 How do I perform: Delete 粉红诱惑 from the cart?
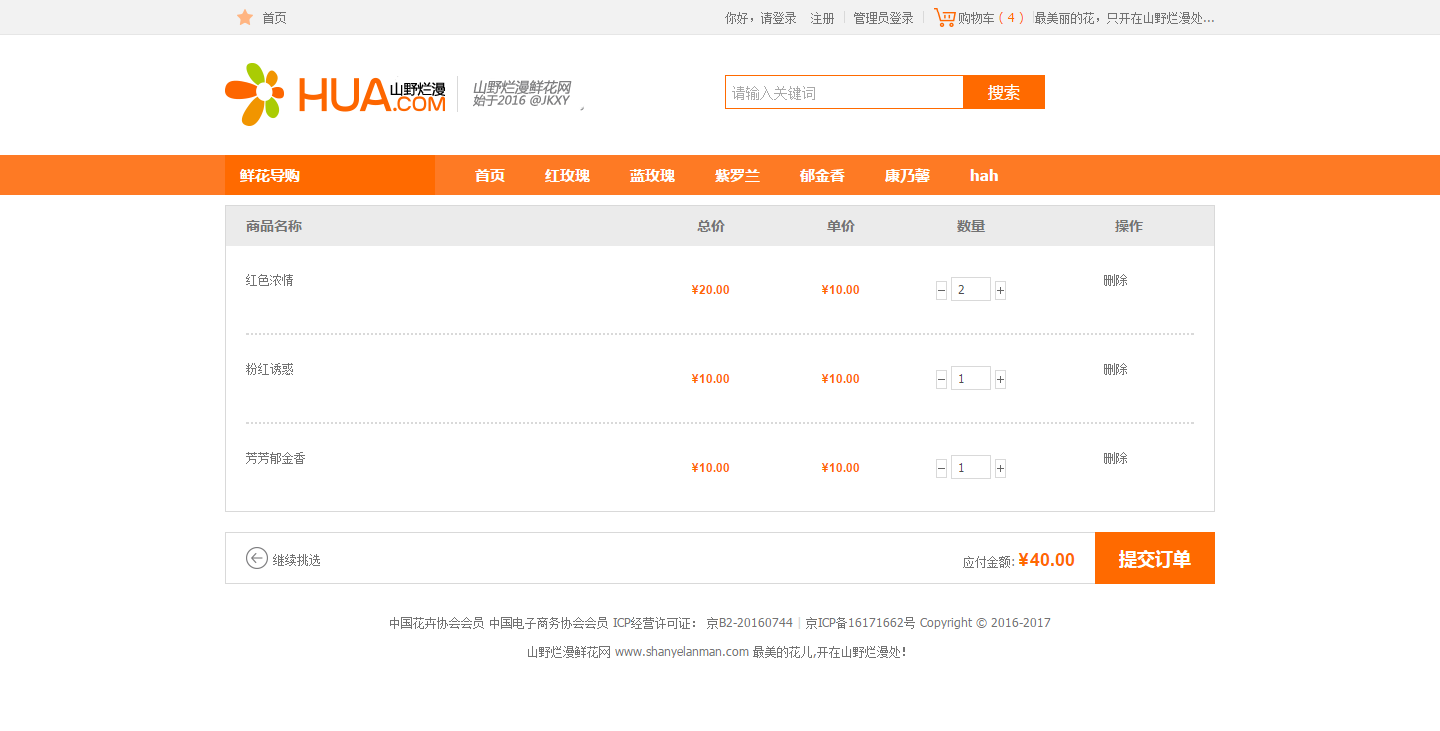(1115, 369)
